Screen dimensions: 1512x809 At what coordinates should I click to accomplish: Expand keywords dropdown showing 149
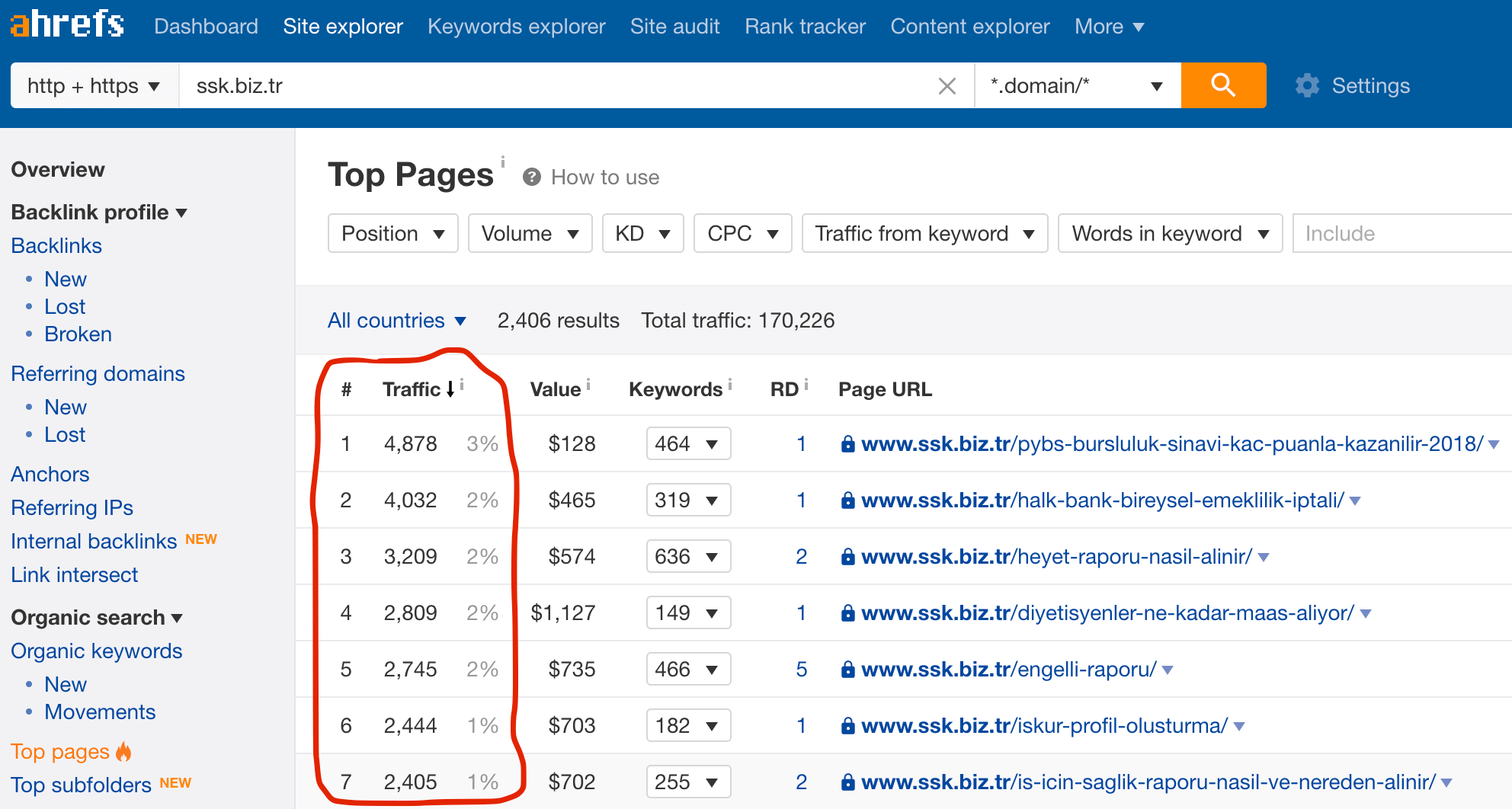pos(688,612)
